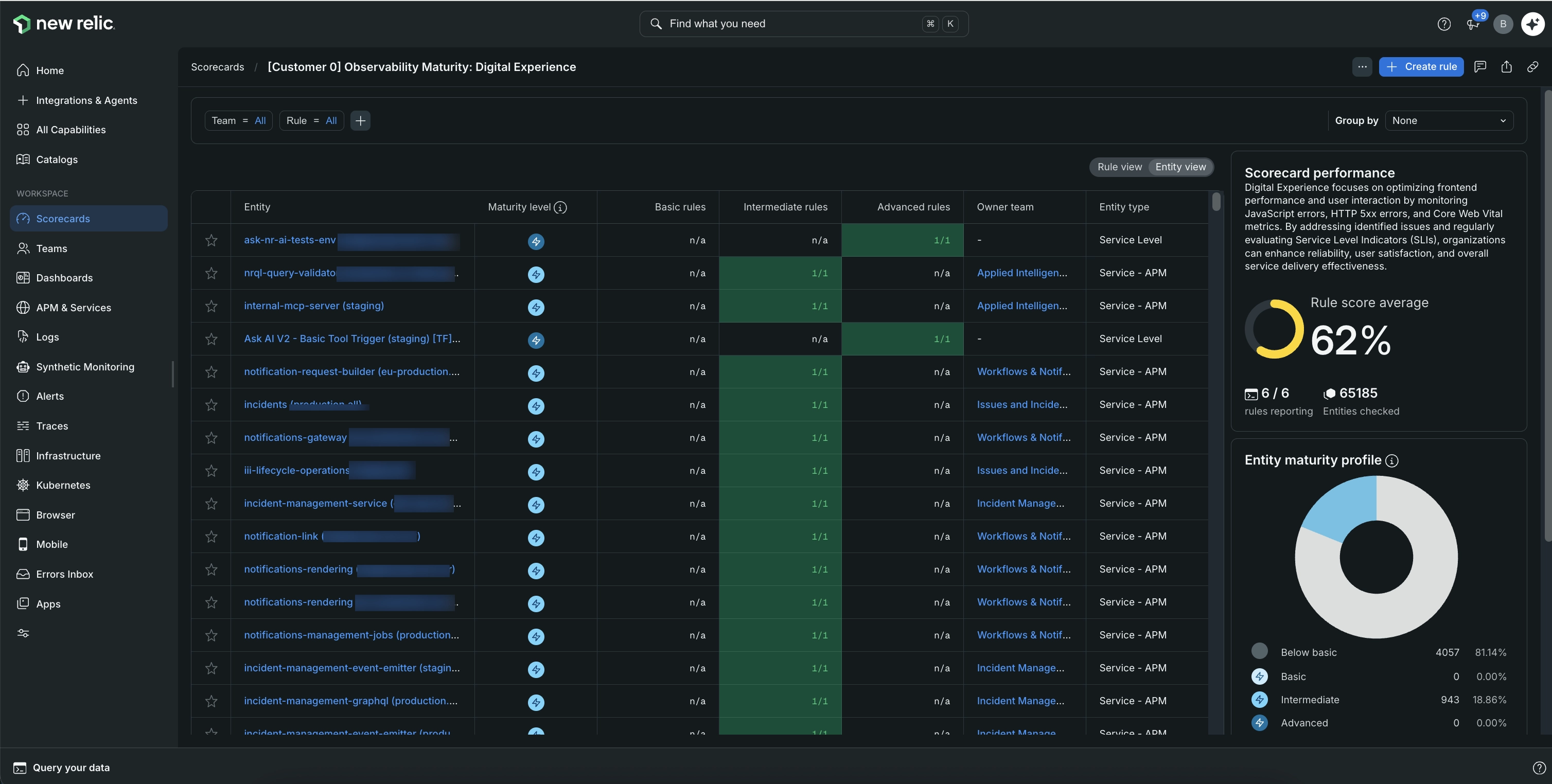The image size is (1552, 784).
Task: Launch the New Relic AI assistant icon
Action: point(1532,24)
